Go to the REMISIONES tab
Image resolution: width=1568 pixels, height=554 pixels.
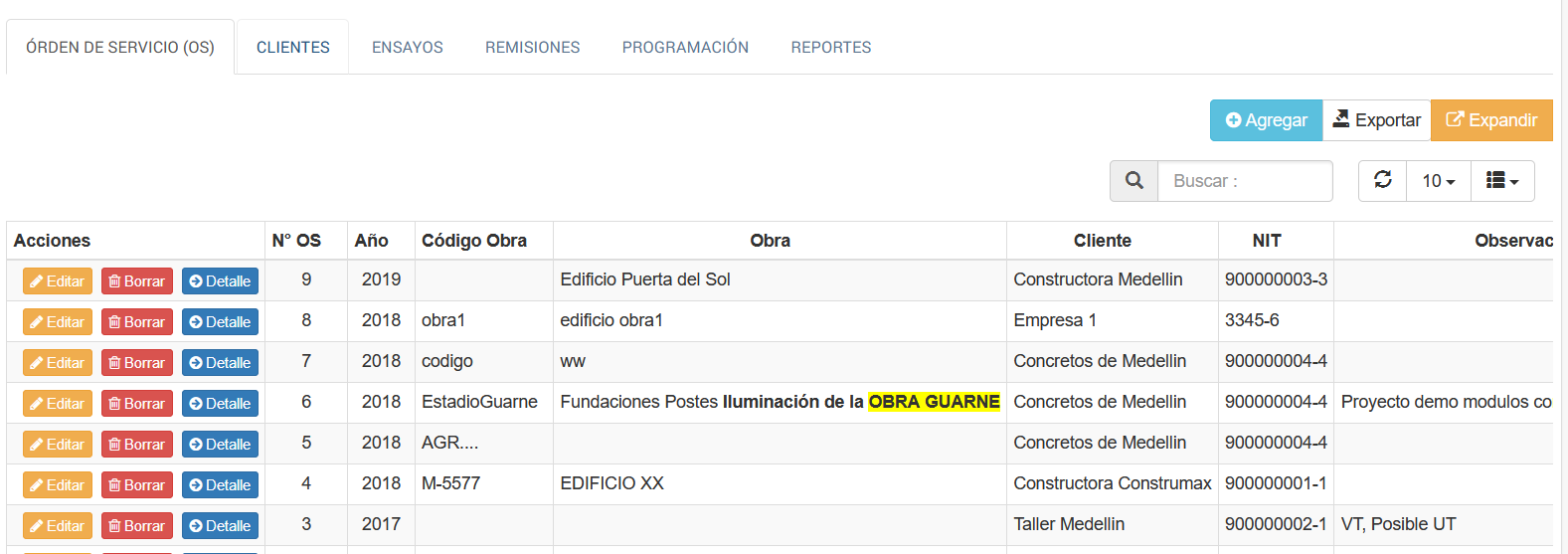click(532, 48)
